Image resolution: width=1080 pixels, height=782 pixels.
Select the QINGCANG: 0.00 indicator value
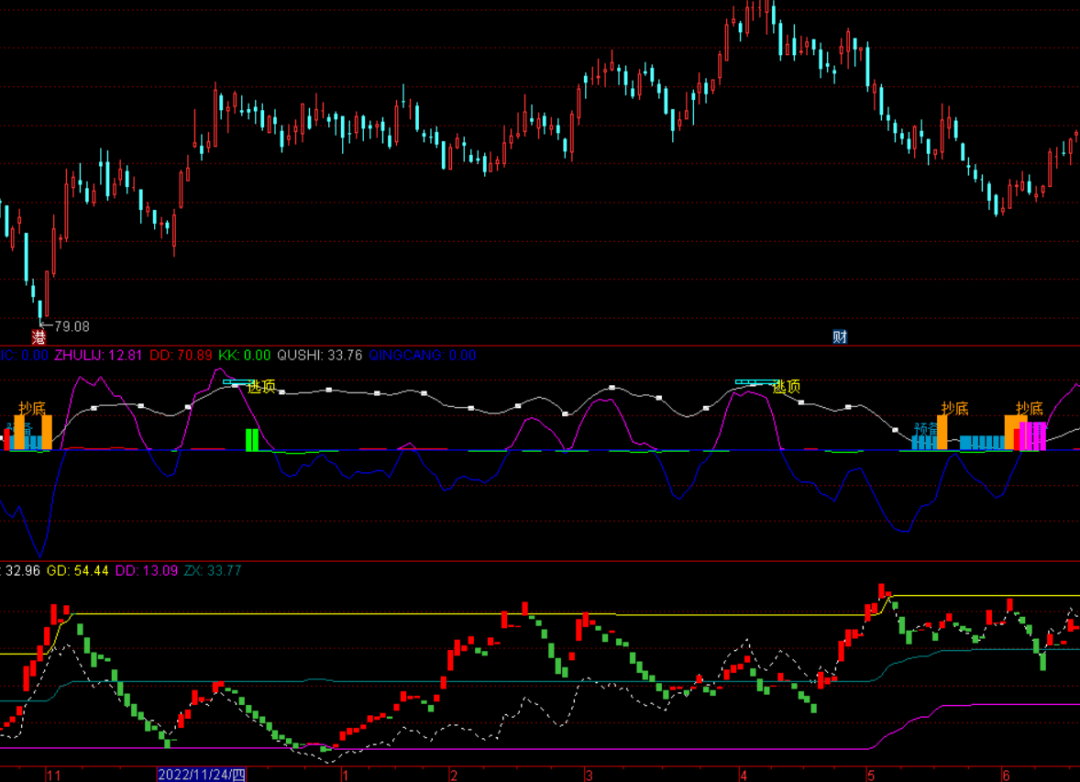pos(422,356)
